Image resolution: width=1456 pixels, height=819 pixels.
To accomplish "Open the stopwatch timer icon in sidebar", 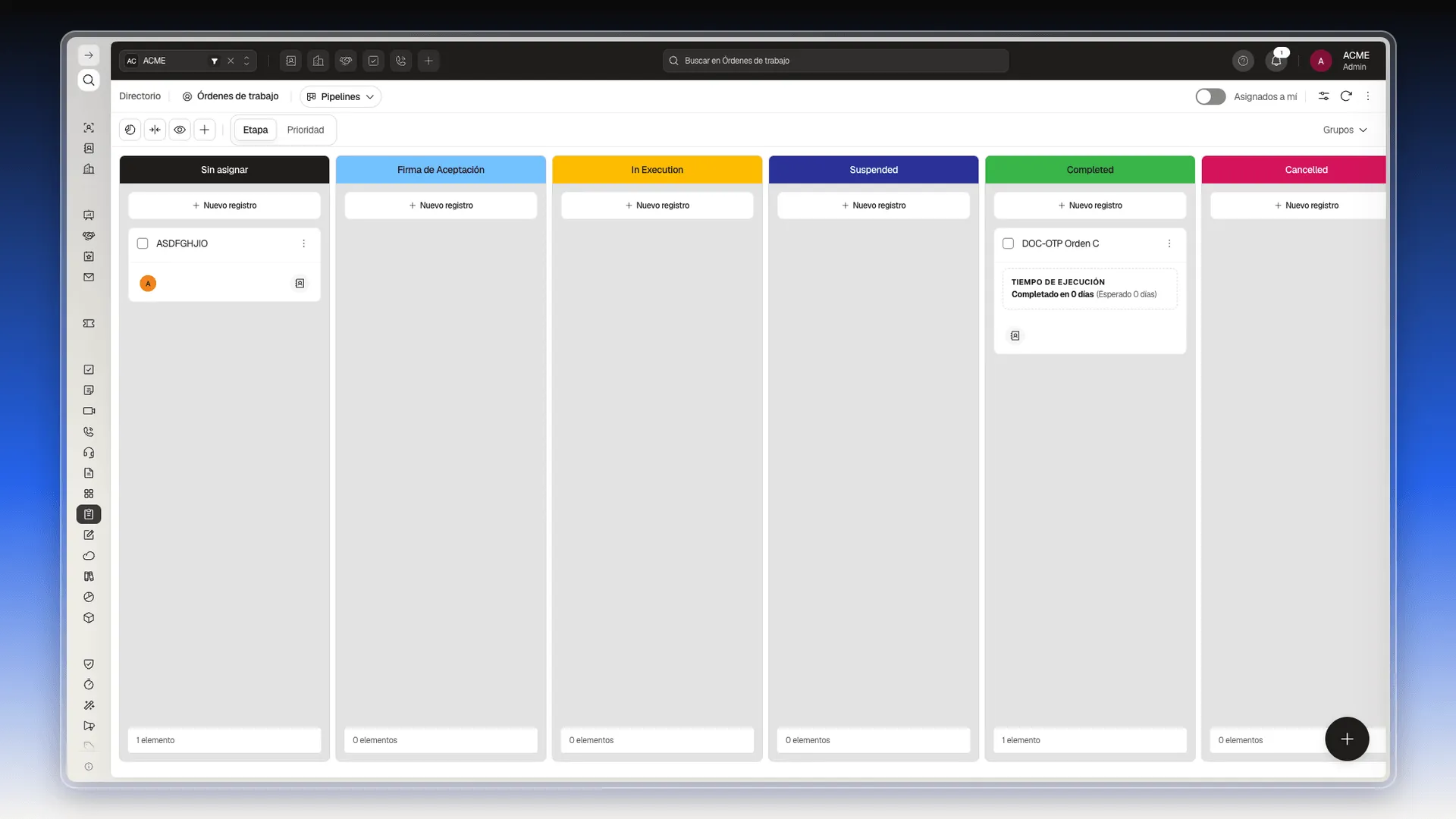I will (x=89, y=685).
